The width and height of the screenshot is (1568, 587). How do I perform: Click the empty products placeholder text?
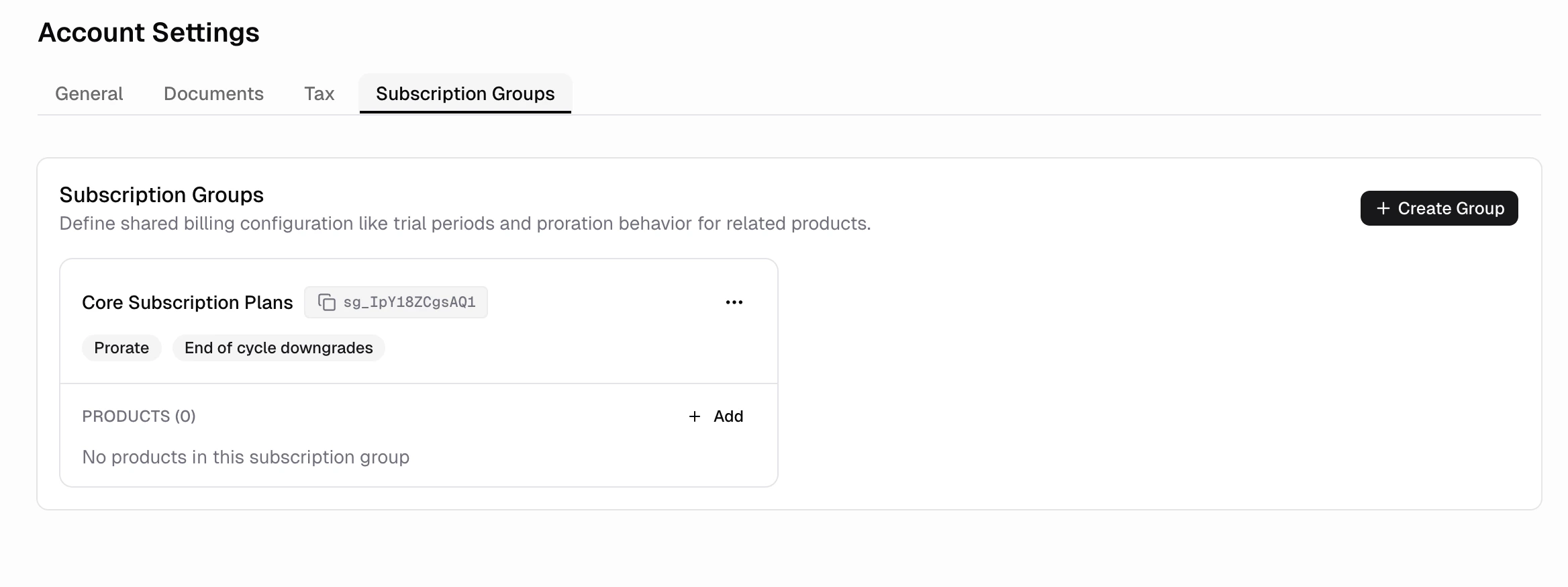click(245, 457)
